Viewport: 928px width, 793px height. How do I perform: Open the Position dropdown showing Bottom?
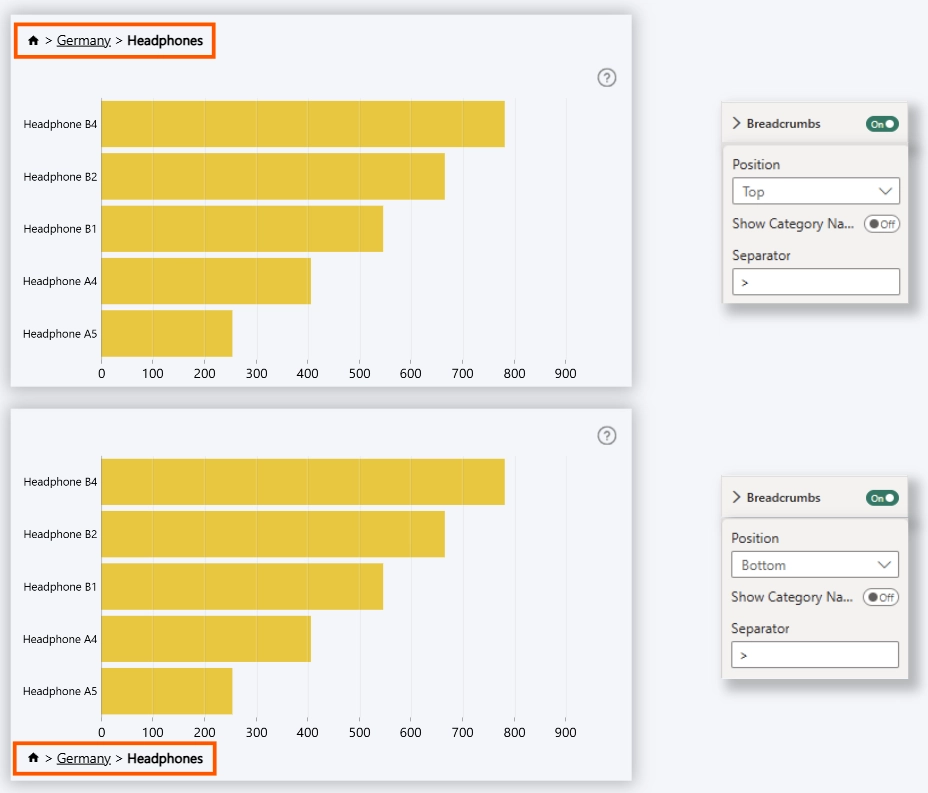coord(814,565)
